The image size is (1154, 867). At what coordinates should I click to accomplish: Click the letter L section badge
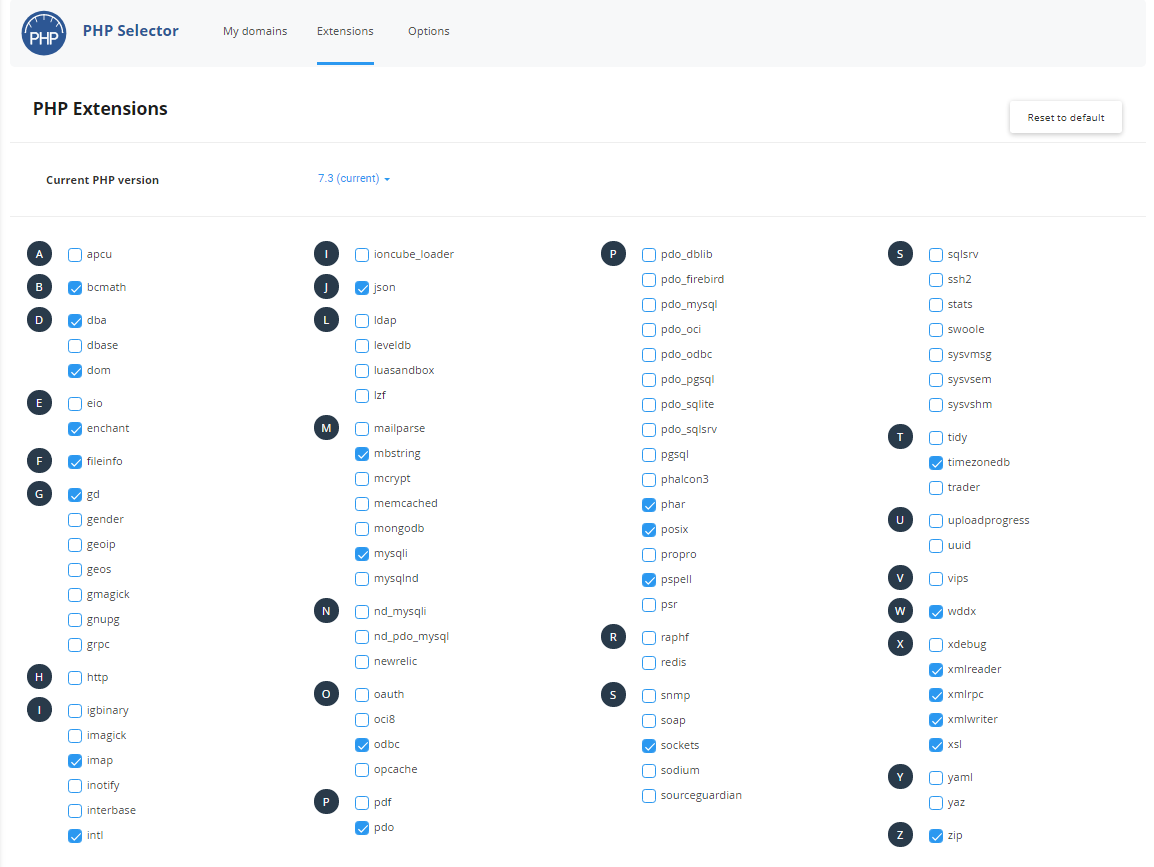pyautogui.click(x=327, y=320)
